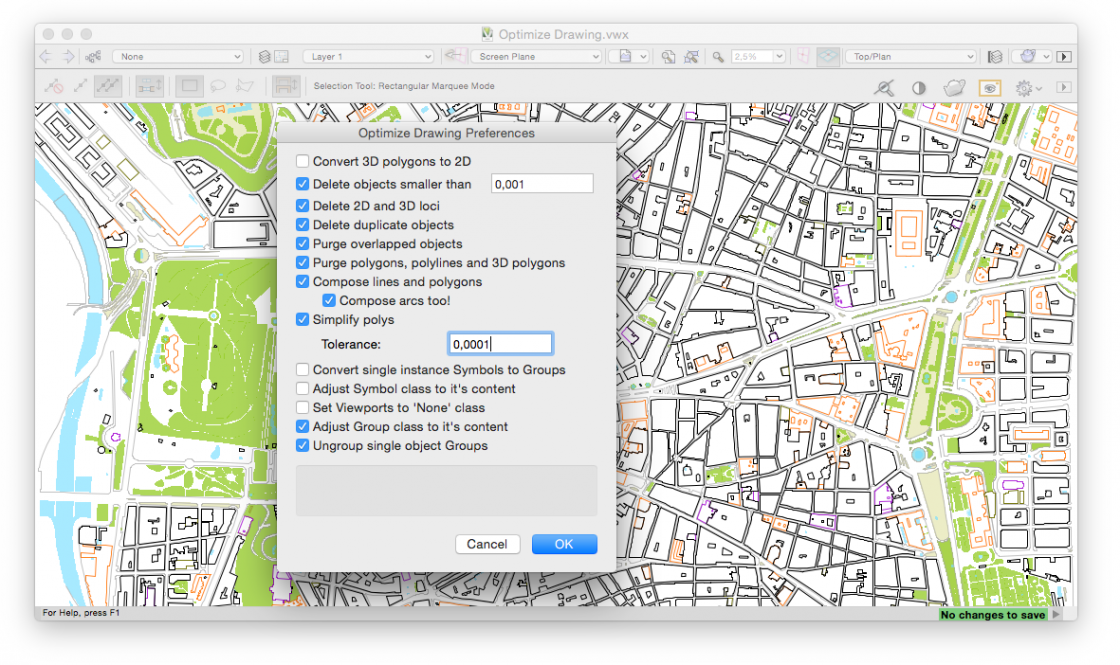
Task: Enable Convert 3D polygons to 2D
Action: coord(303,161)
